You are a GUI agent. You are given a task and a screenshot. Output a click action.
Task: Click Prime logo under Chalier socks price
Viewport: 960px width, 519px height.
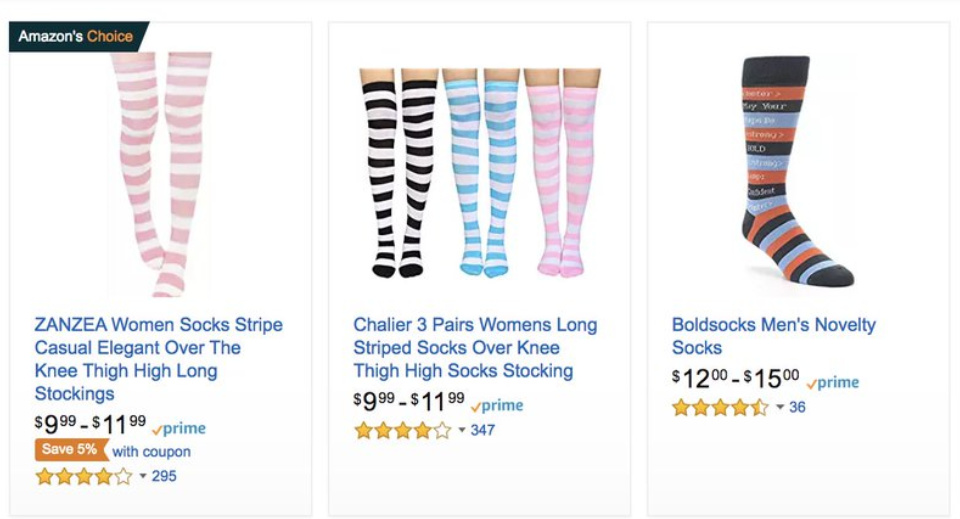pyautogui.click(x=498, y=405)
